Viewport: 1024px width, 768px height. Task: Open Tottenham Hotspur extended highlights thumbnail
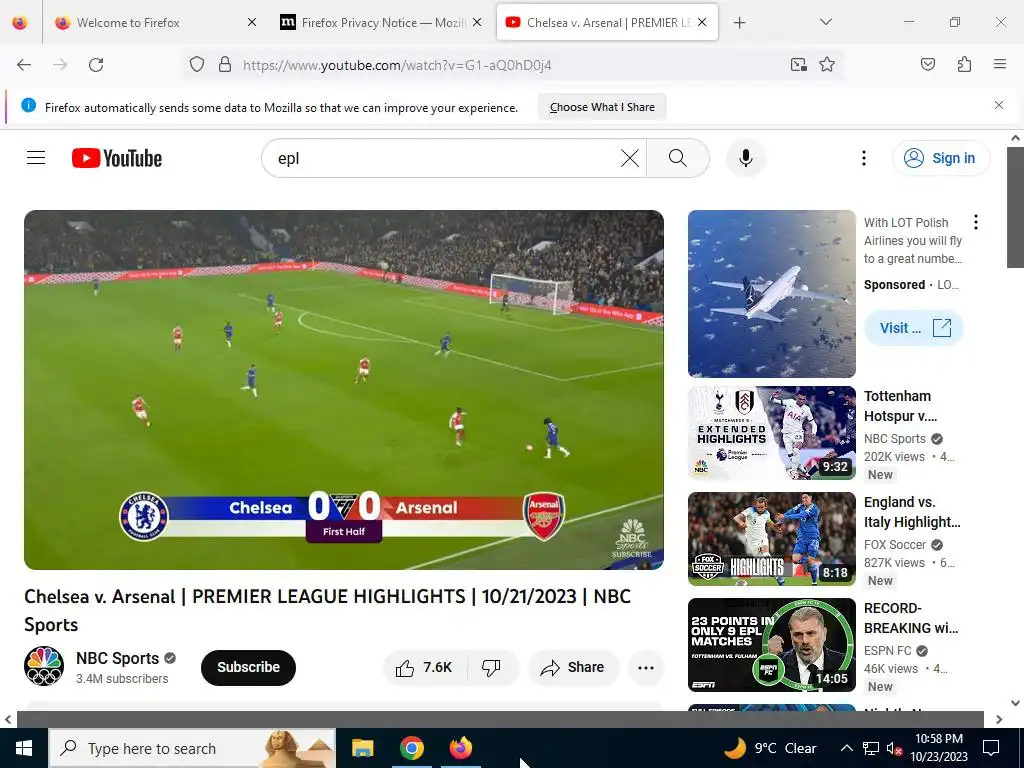point(772,433)
